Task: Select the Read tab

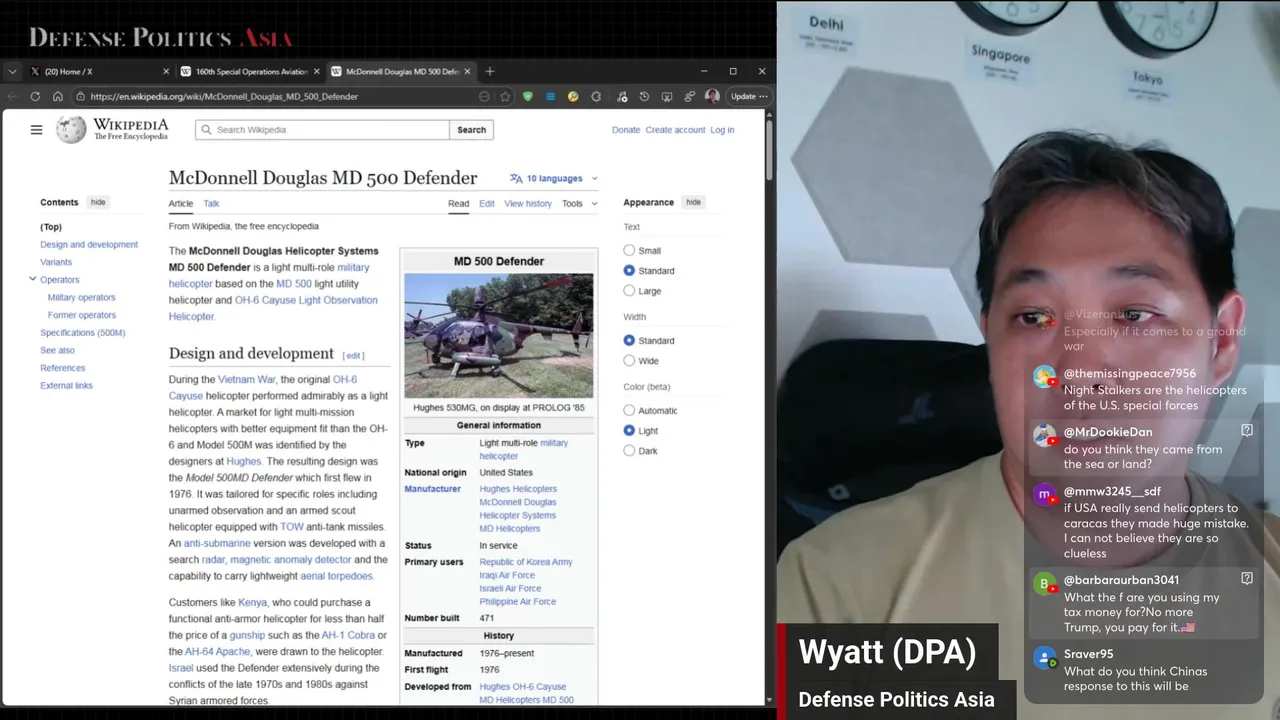Action: [x=458, y=203]
